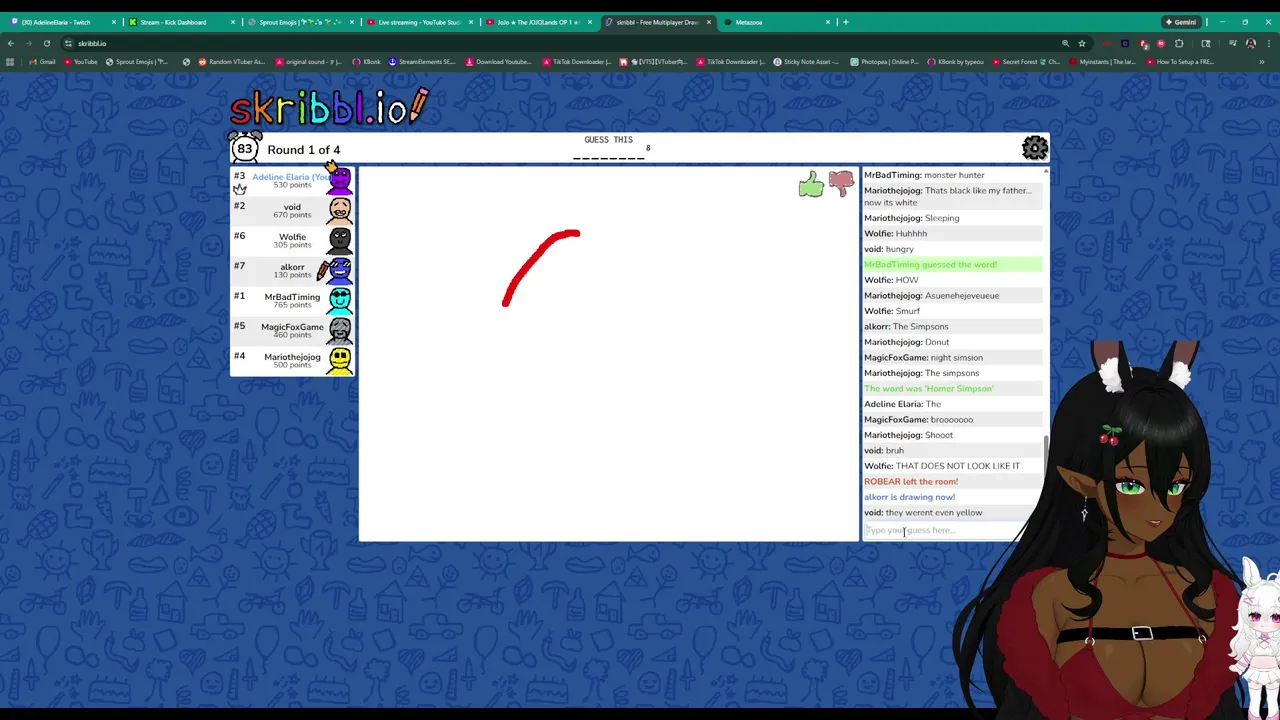Click MrBadTiming's cyan avatar
This screenshot has height=720, width=1280.
[x=340, y=300]
